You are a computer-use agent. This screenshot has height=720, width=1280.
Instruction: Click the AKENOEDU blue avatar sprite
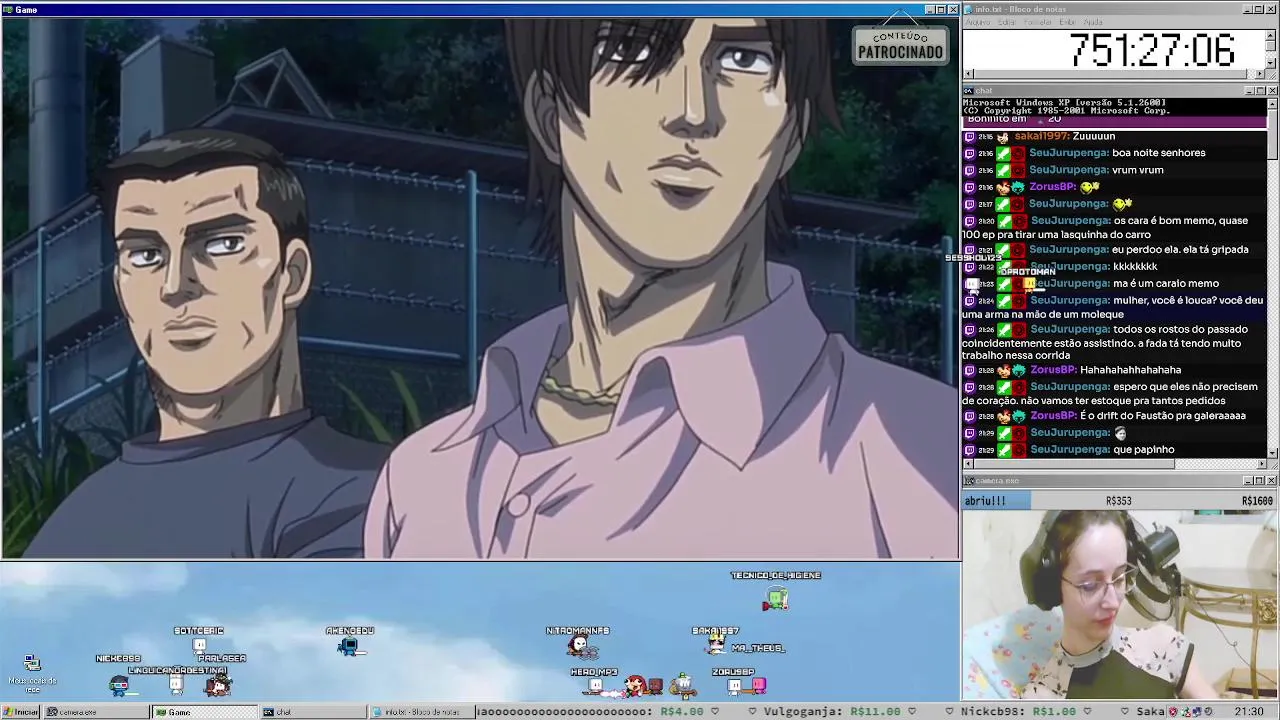tap(349, 647)
